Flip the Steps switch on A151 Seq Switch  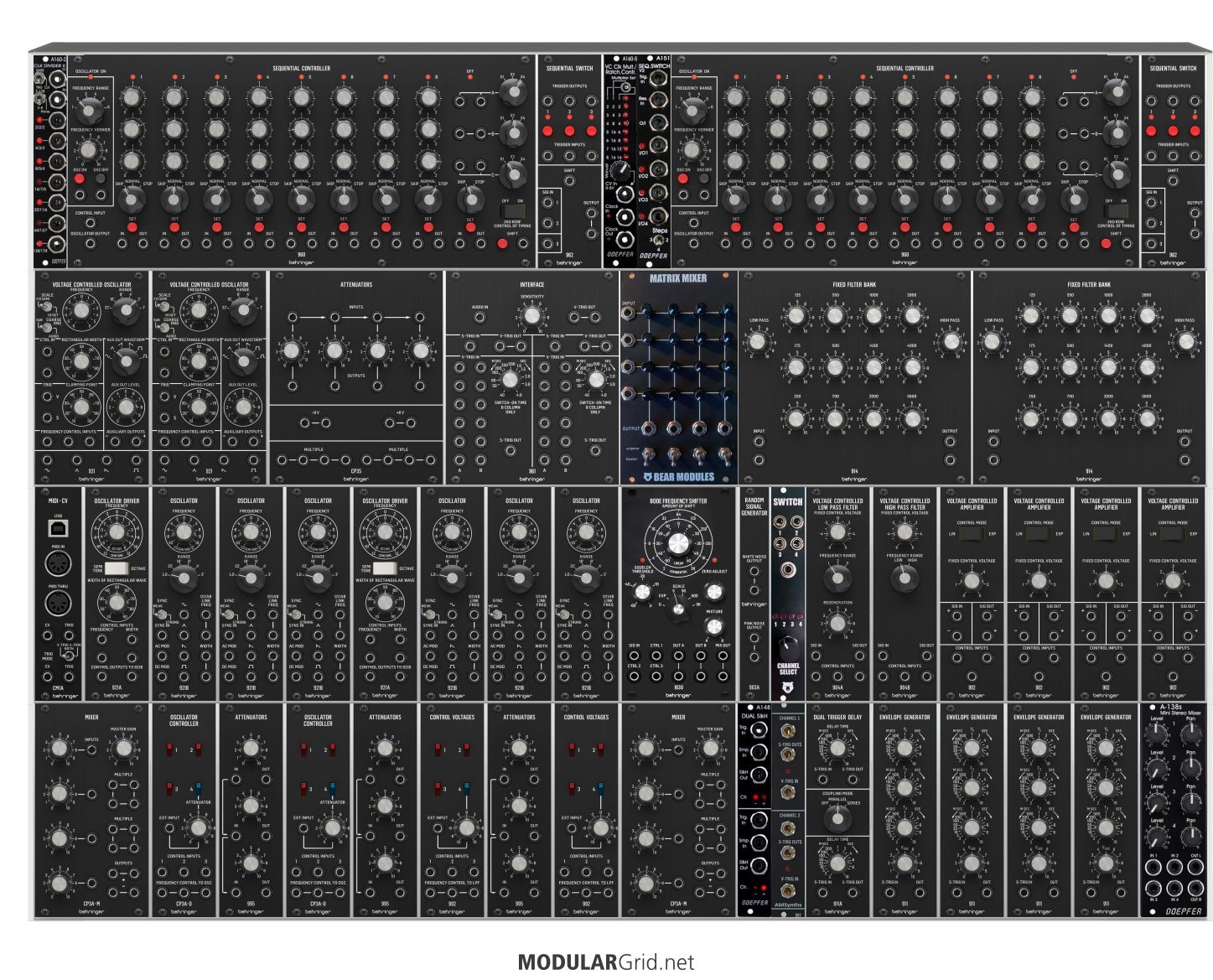pos(658,241)
